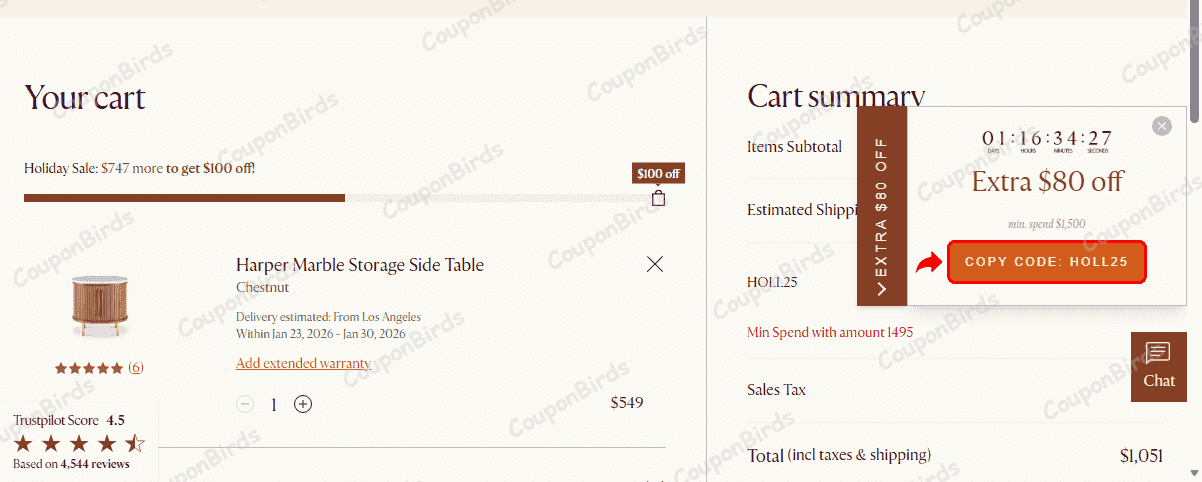Click the Extra $80 off heading
The height and width of the screenshot is (482, 1202).
1047,181
